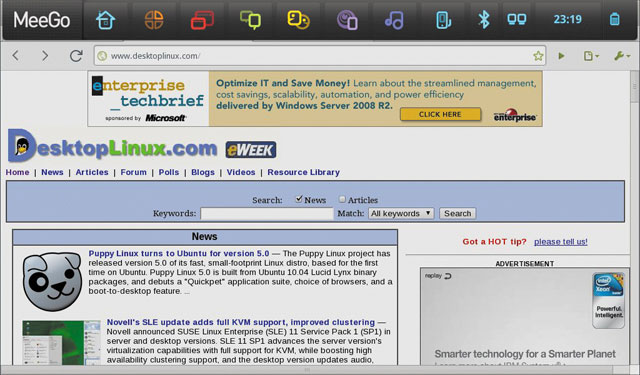Open the MeeGo home panel icon
The image size is (640, 375).
coord(105,20)
